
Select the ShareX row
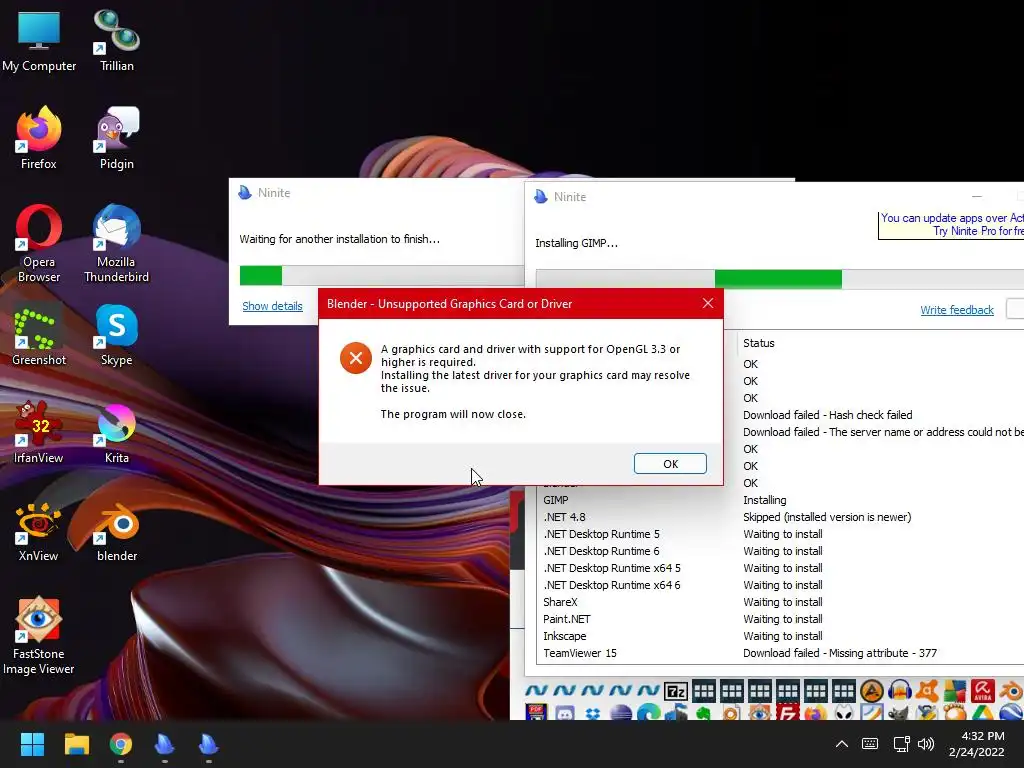tap(780, 601)
